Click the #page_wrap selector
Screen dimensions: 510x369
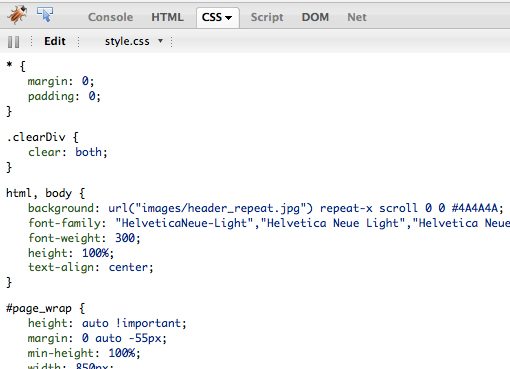tap(39, 308)
